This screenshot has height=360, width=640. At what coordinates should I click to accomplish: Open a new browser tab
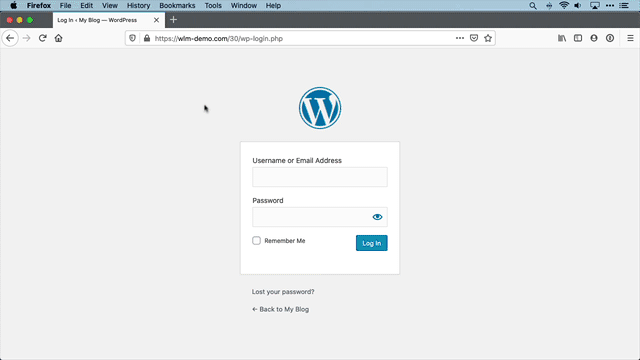173,20
